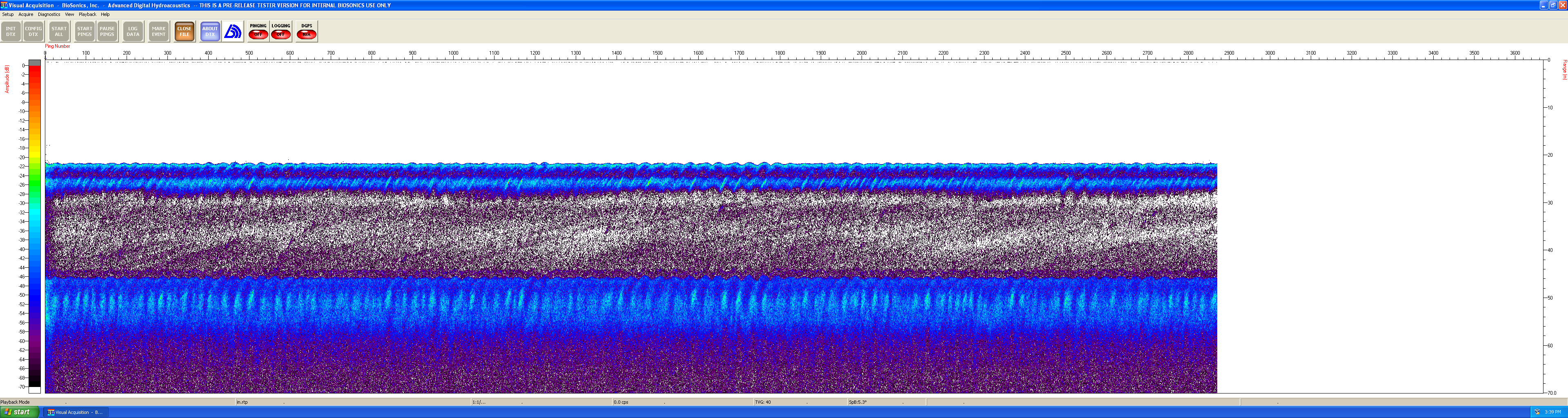Click the SpB:5.3° status entry
The image size is (1568, 418).
pos(857,402)
